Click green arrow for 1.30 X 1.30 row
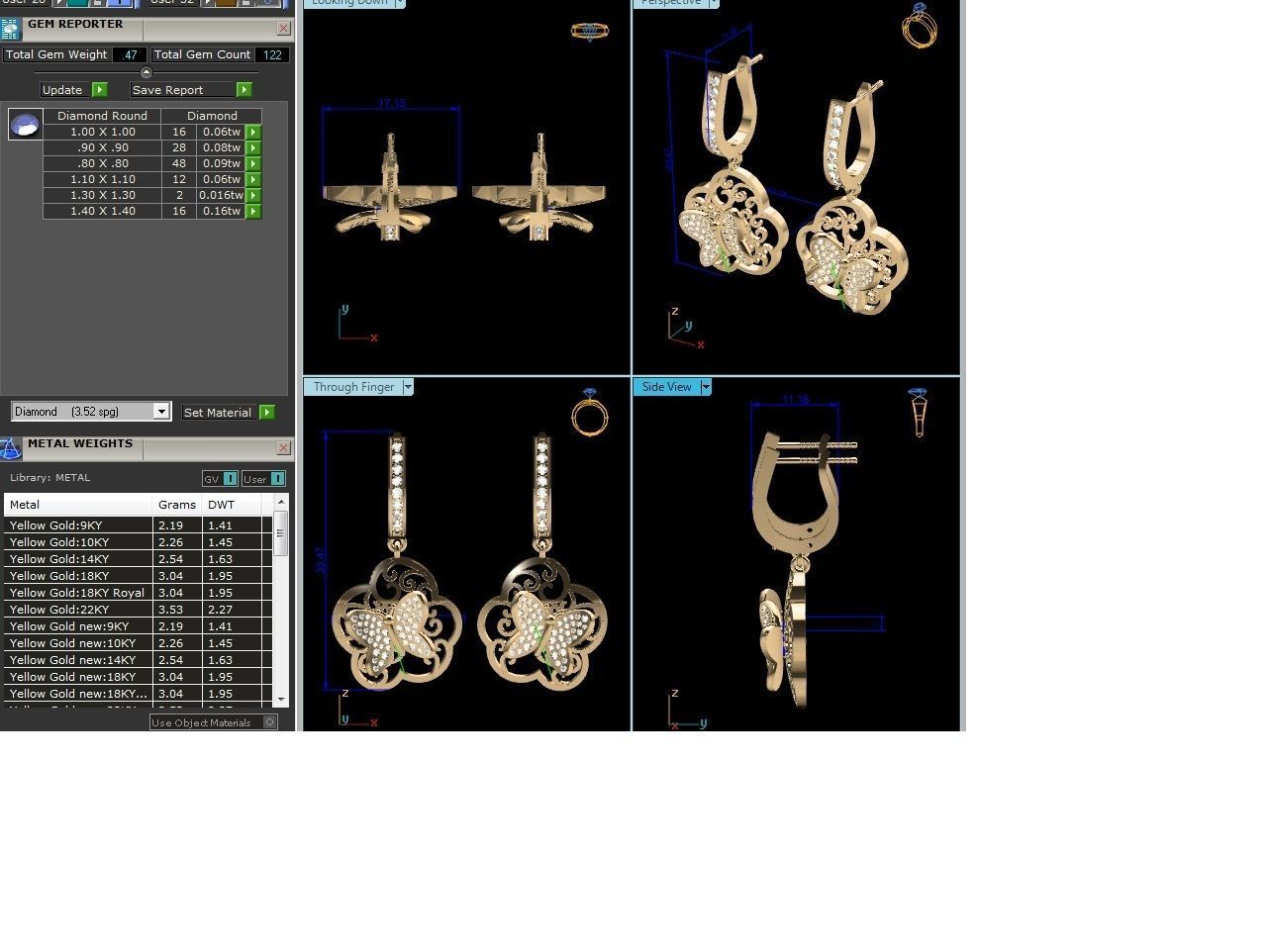Screen dimensions: 1271x952 point(253,195)
